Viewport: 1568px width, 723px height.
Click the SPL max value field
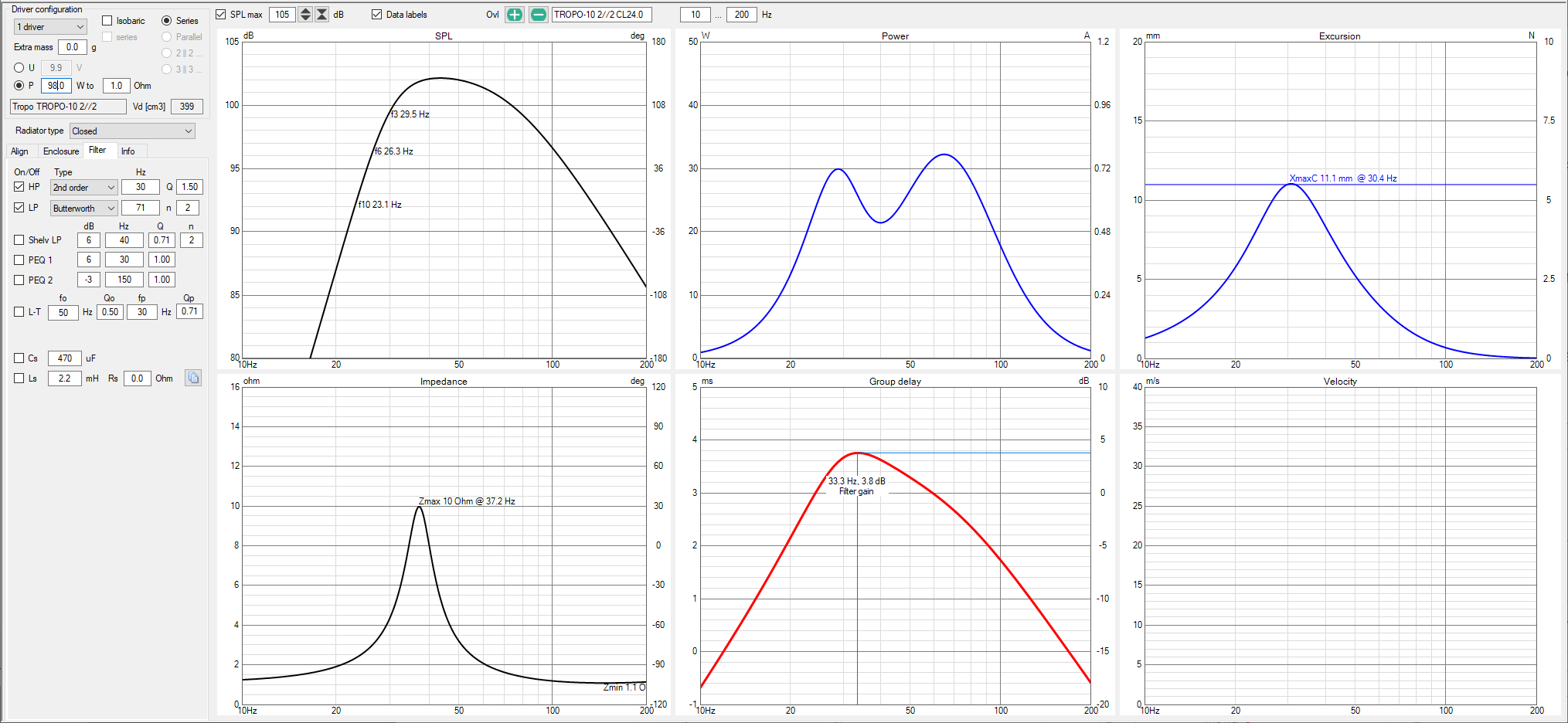click(x=282, y=15)
